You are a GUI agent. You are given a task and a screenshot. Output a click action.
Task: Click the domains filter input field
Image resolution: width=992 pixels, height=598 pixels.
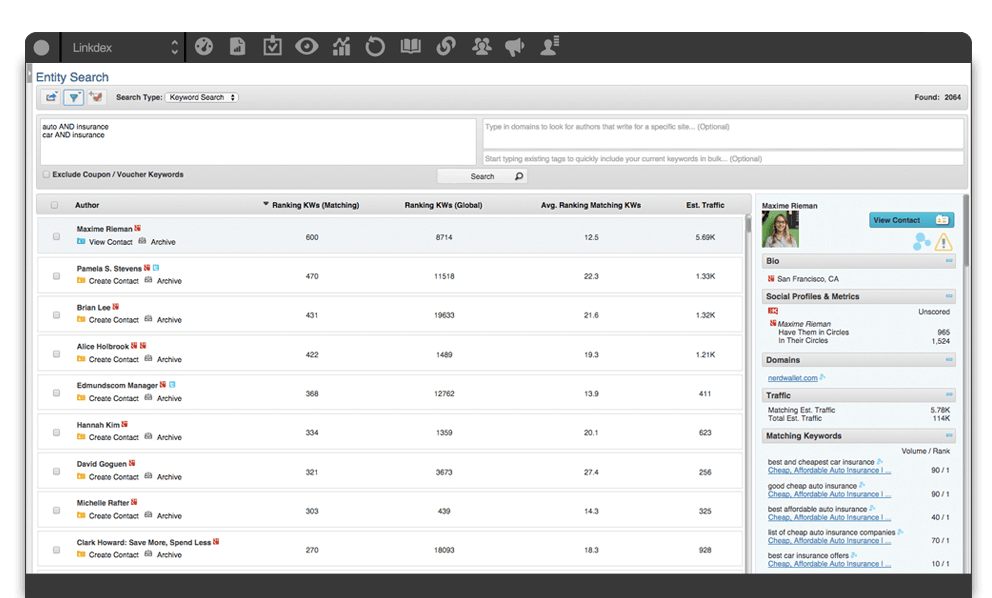point(723,134)
